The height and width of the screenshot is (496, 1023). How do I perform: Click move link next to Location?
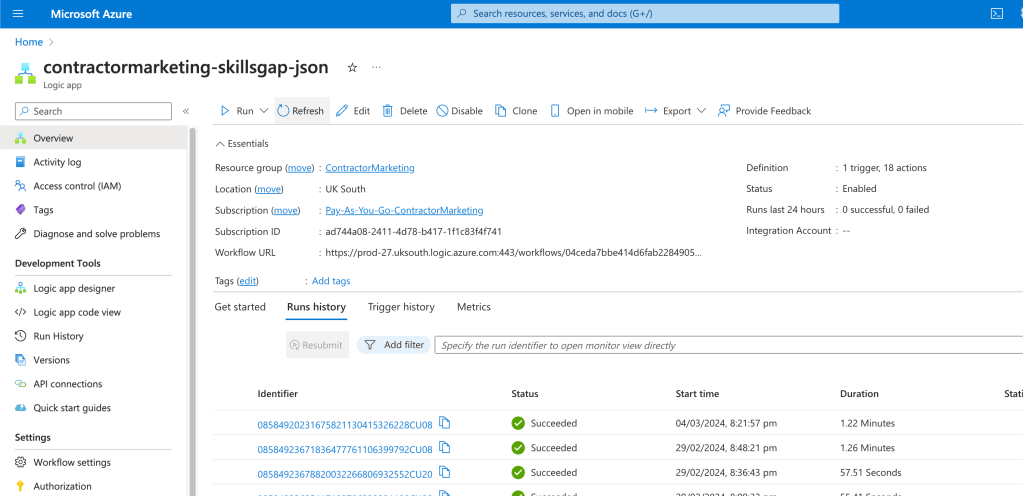coord(269,189)
